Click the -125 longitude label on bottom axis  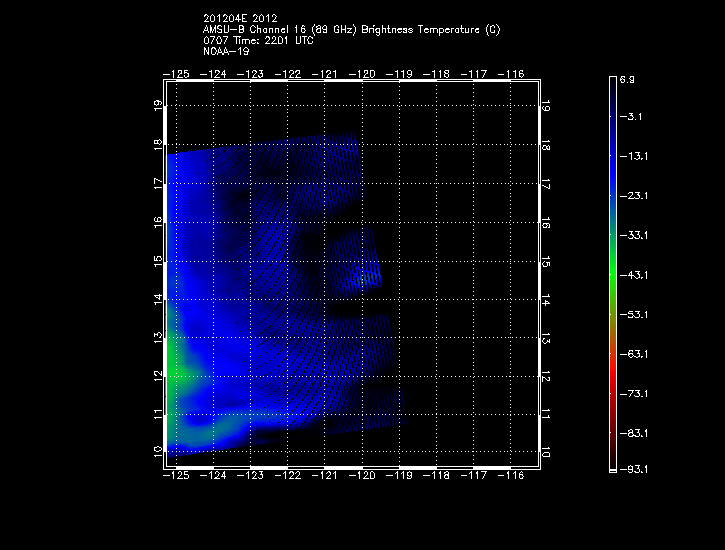click(176, 475)
